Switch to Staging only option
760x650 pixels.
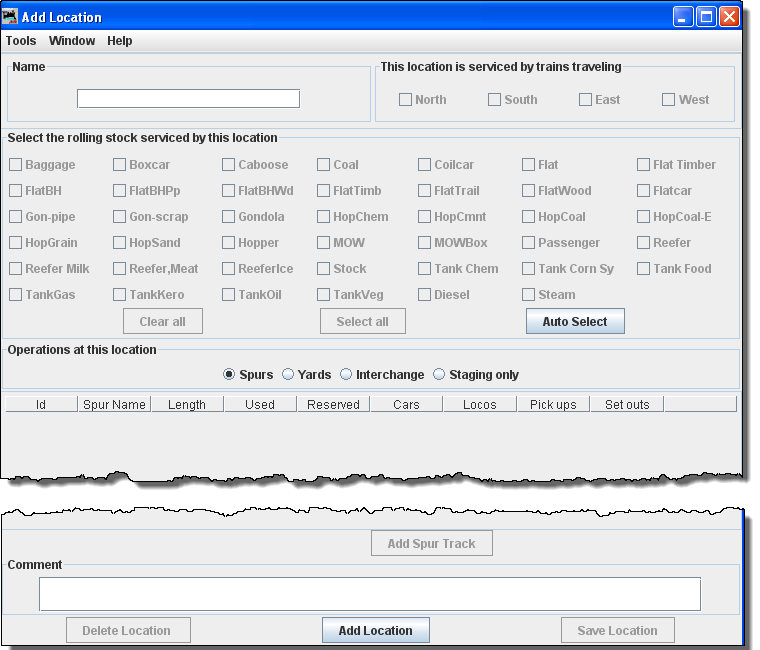click(x=439, y=375)
